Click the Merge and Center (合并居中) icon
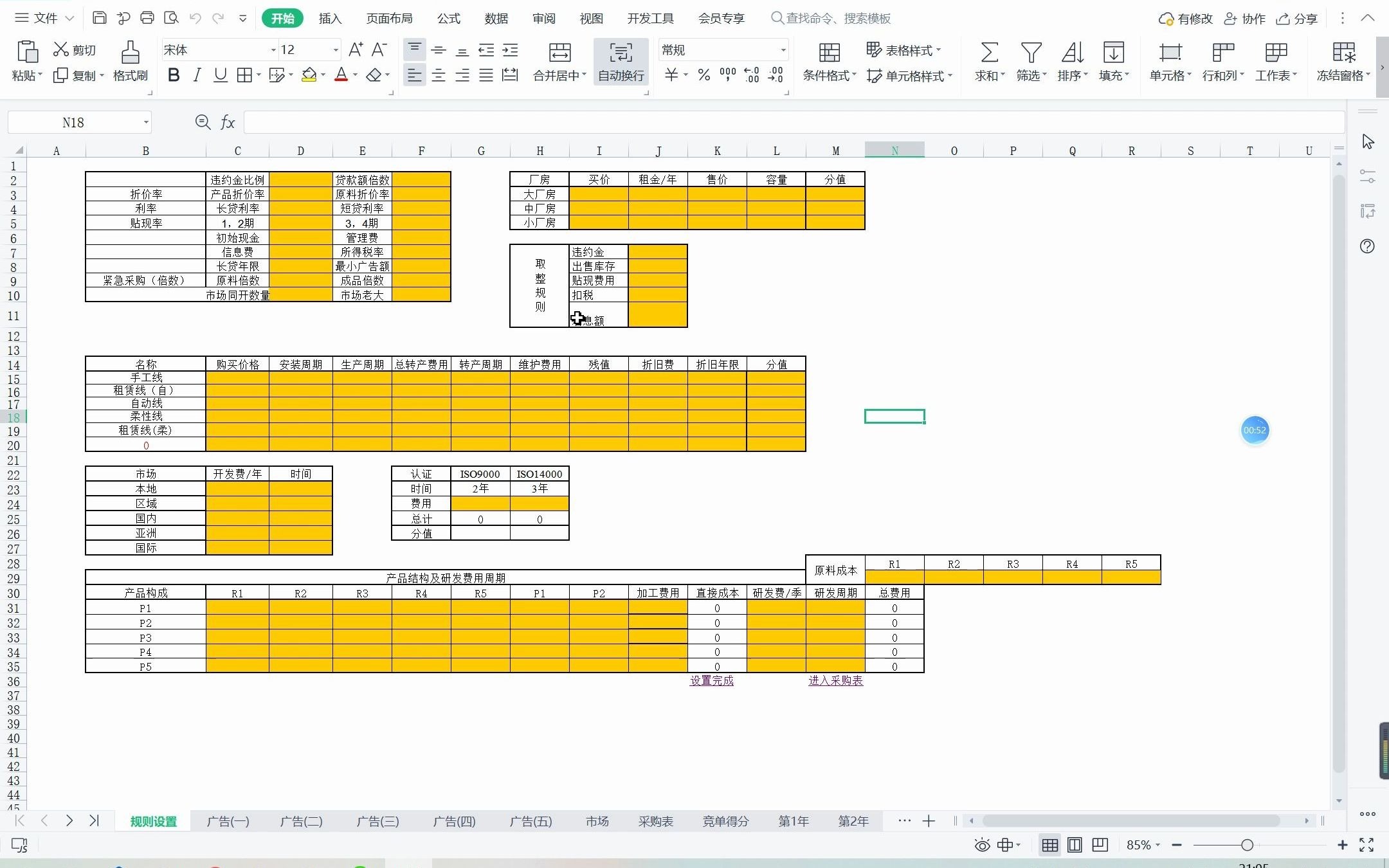1389x868 pixels. point(559,53)
